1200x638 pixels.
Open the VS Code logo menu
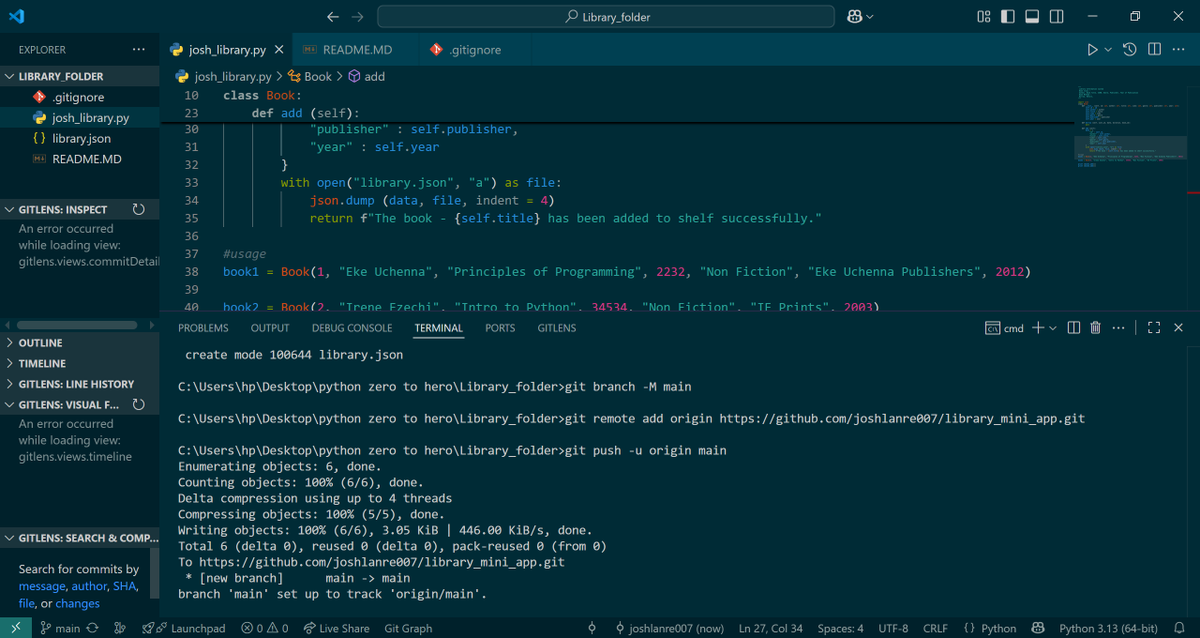click(x=16, y=16)
